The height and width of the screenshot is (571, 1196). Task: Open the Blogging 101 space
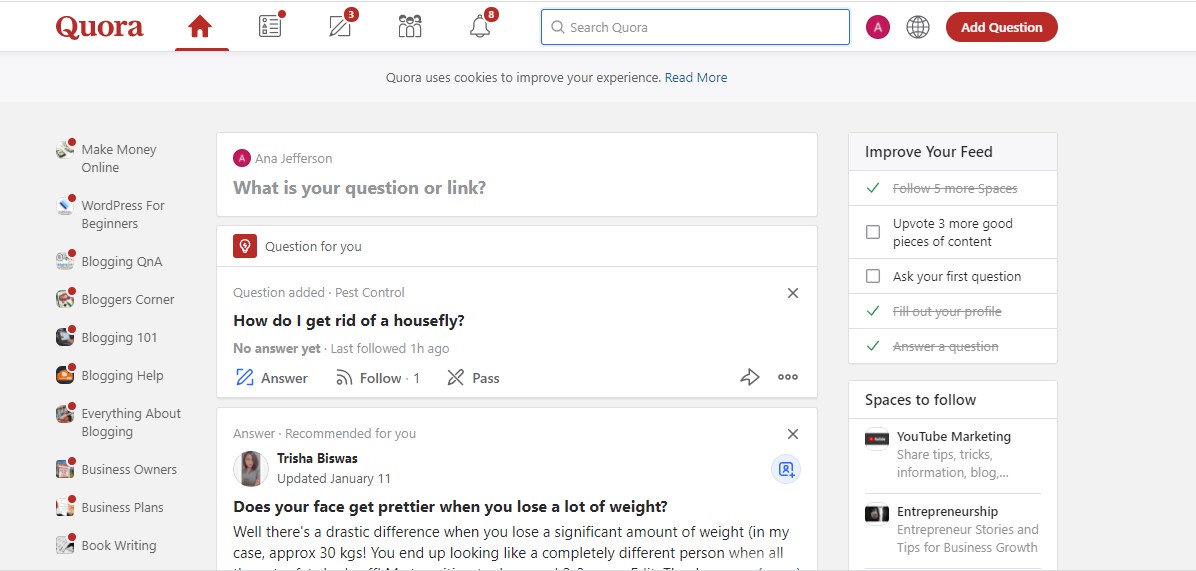(x=119, y=337)
